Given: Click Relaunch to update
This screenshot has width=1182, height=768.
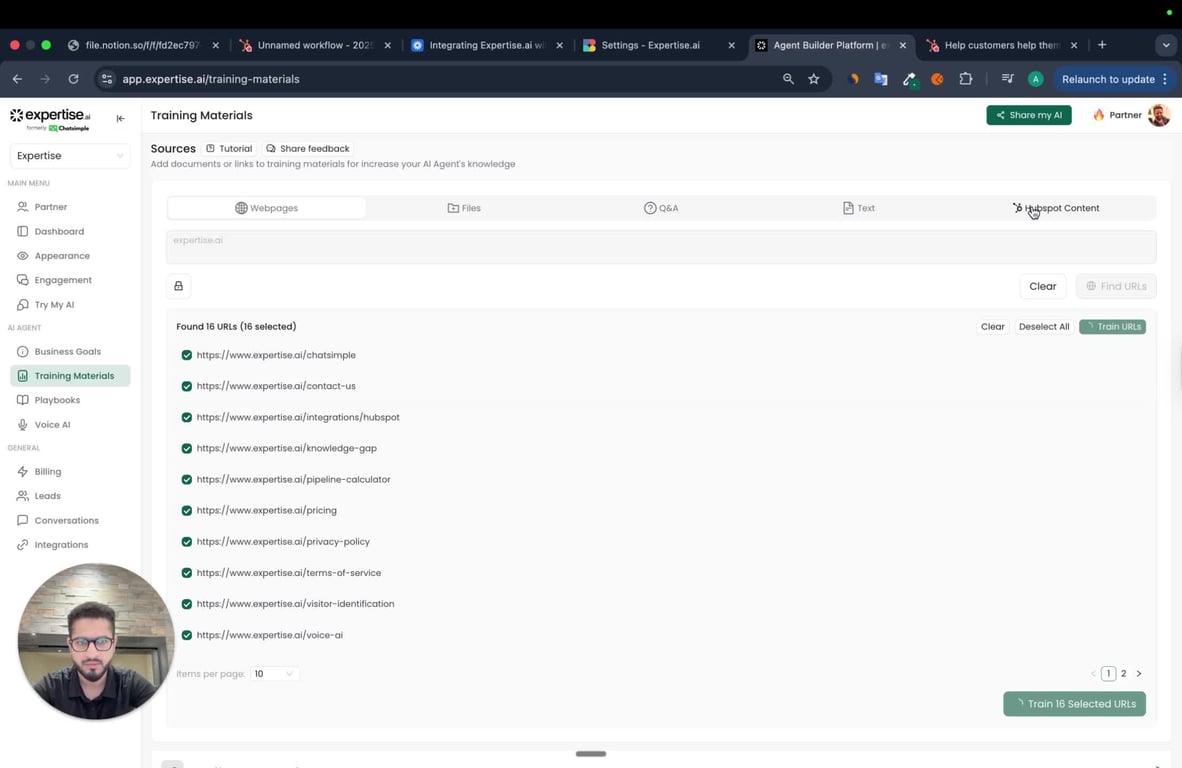Looking at the screenshot, I should tap(1114, 79).
